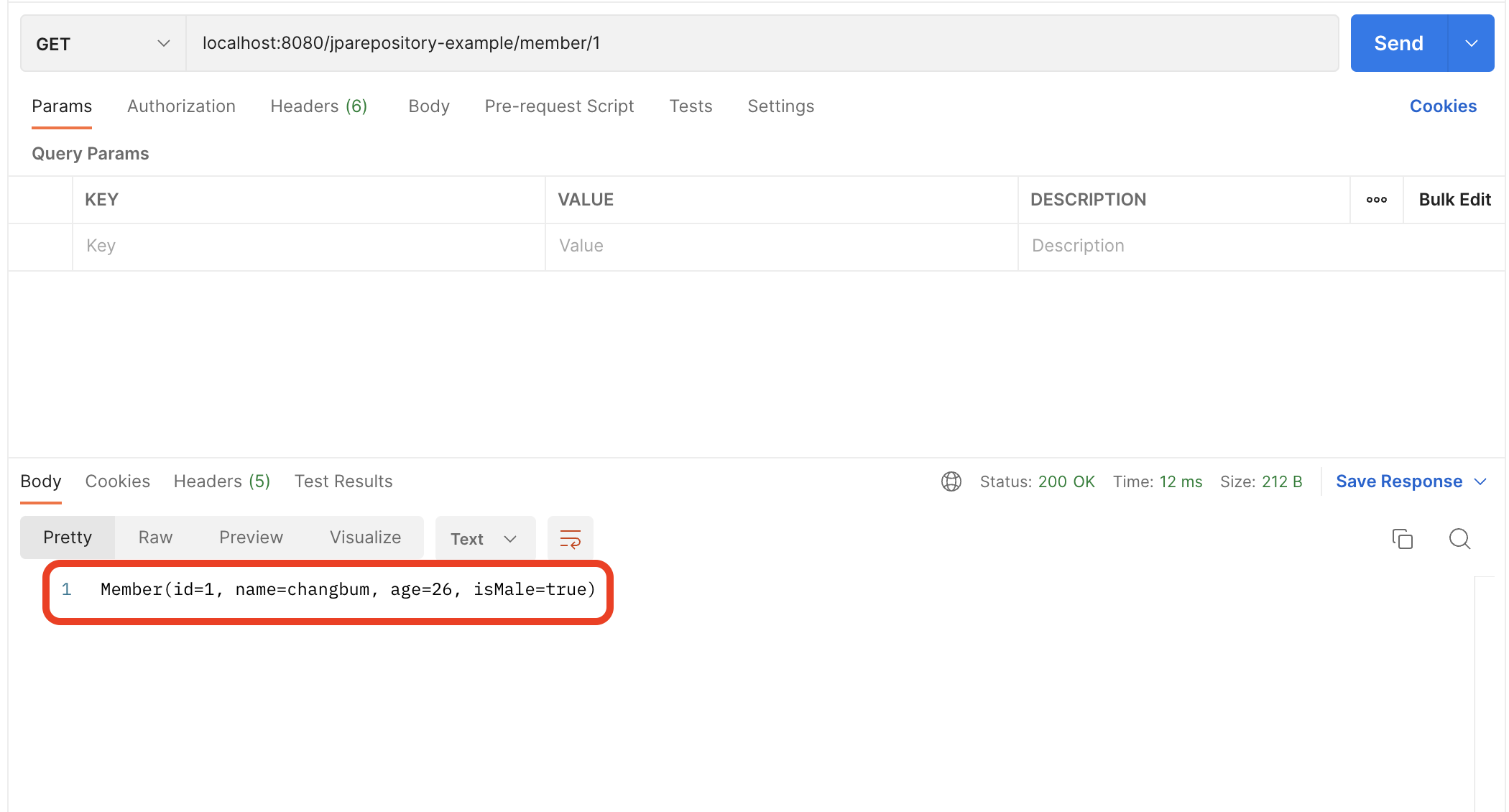Click the network globe icon
Viewport: 1509px width, 812px height.
pos(951,481)
